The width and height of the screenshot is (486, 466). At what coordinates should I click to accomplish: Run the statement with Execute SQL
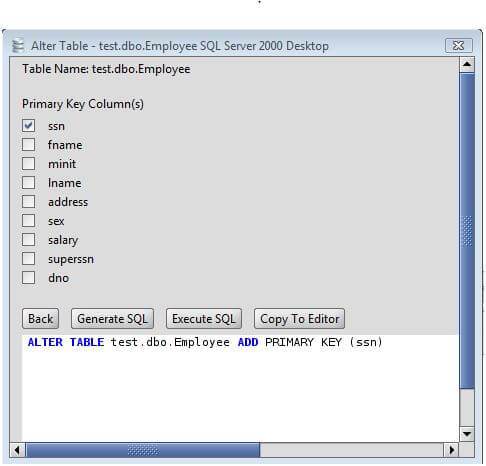[x=204, y=319]
